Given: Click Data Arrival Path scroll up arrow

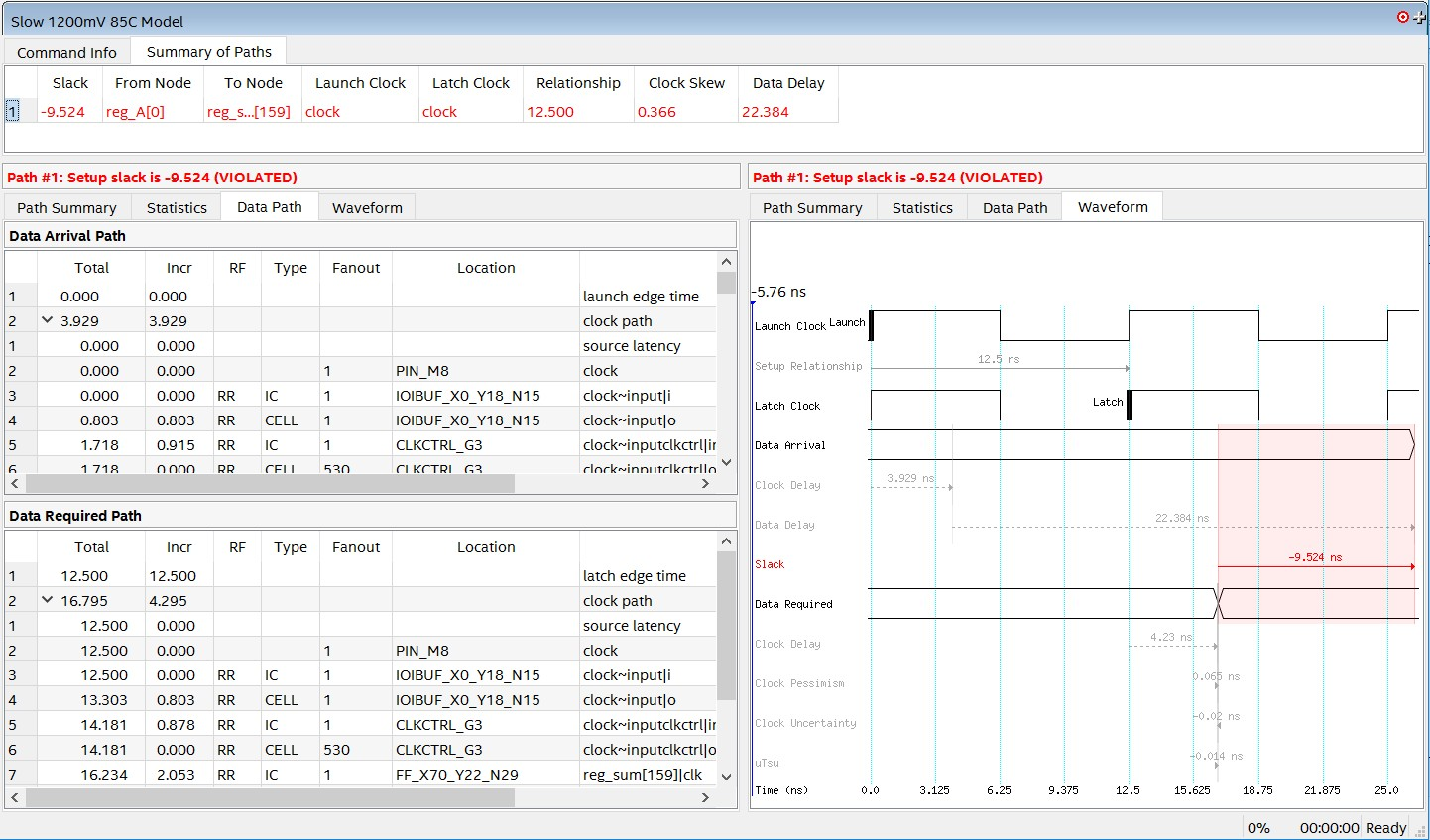Looking at the screenshot, I should [x=727, y=262].
